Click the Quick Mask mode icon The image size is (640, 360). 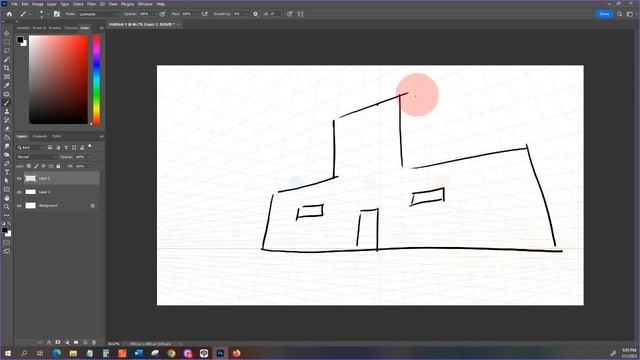pos(7,243)
